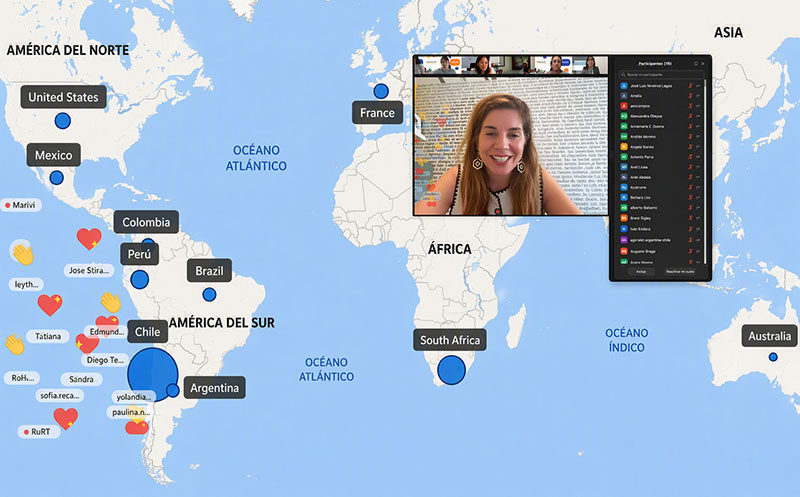This screenshot has height=497, width=800.
Task: Click the Mexico map marker dot
Action: pos(57,178)
